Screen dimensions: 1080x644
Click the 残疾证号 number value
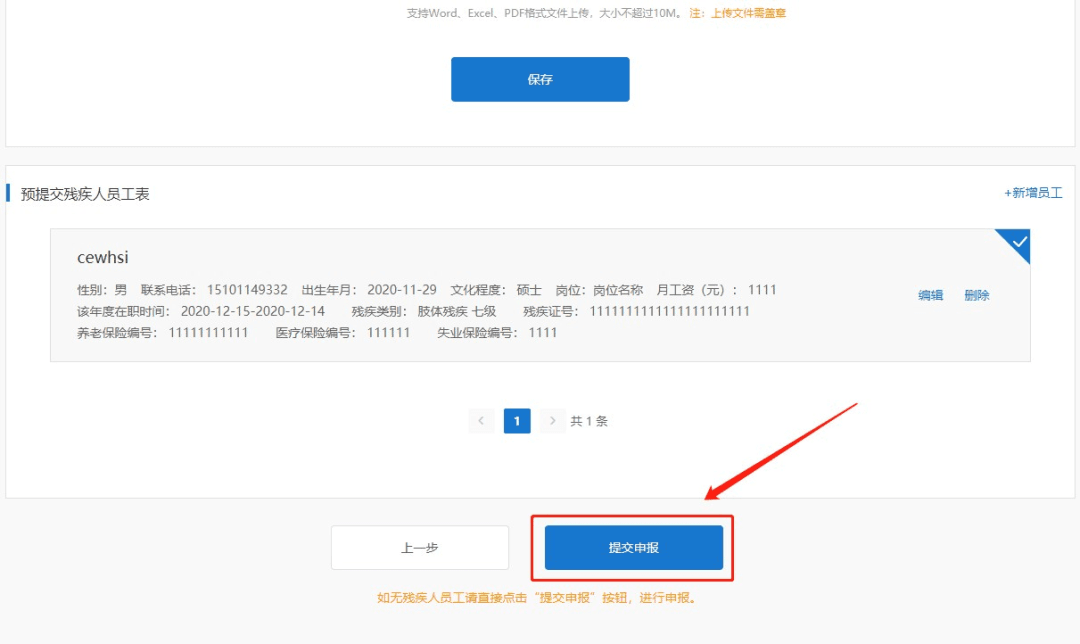click(x=669, y=311)
